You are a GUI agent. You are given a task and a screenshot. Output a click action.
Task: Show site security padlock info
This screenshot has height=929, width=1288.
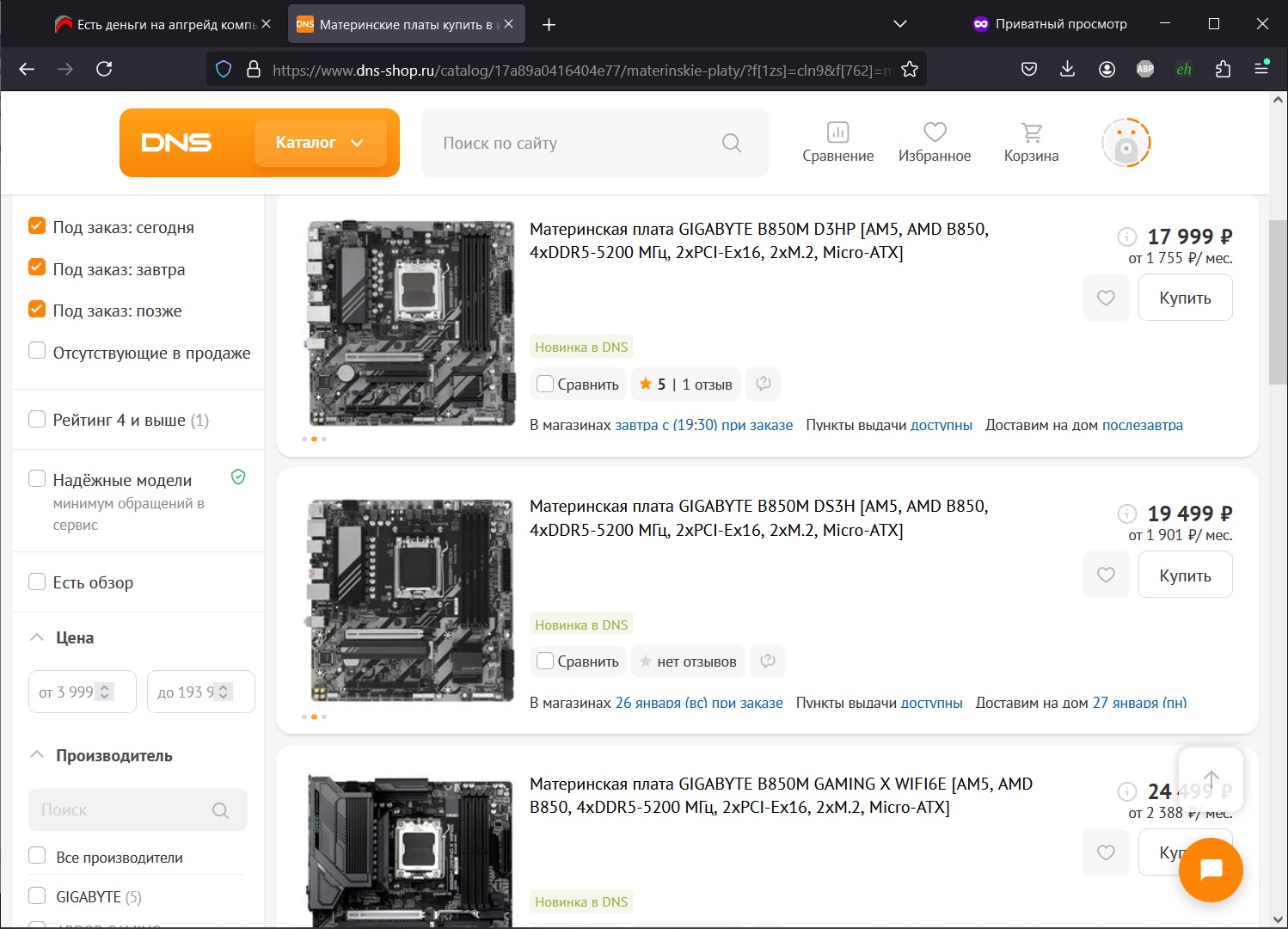tap(254, 70)
